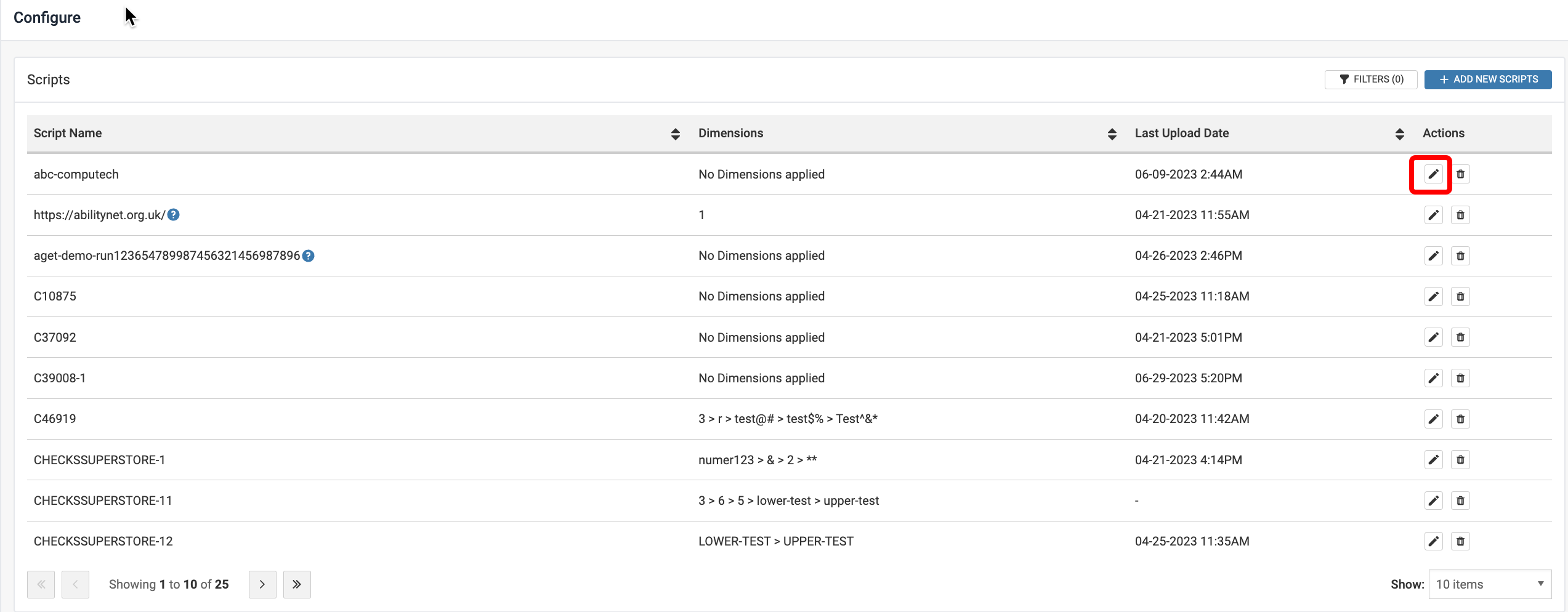Edit the abc-computech script
The image size is (1568, 612).
click(1433, 174)
